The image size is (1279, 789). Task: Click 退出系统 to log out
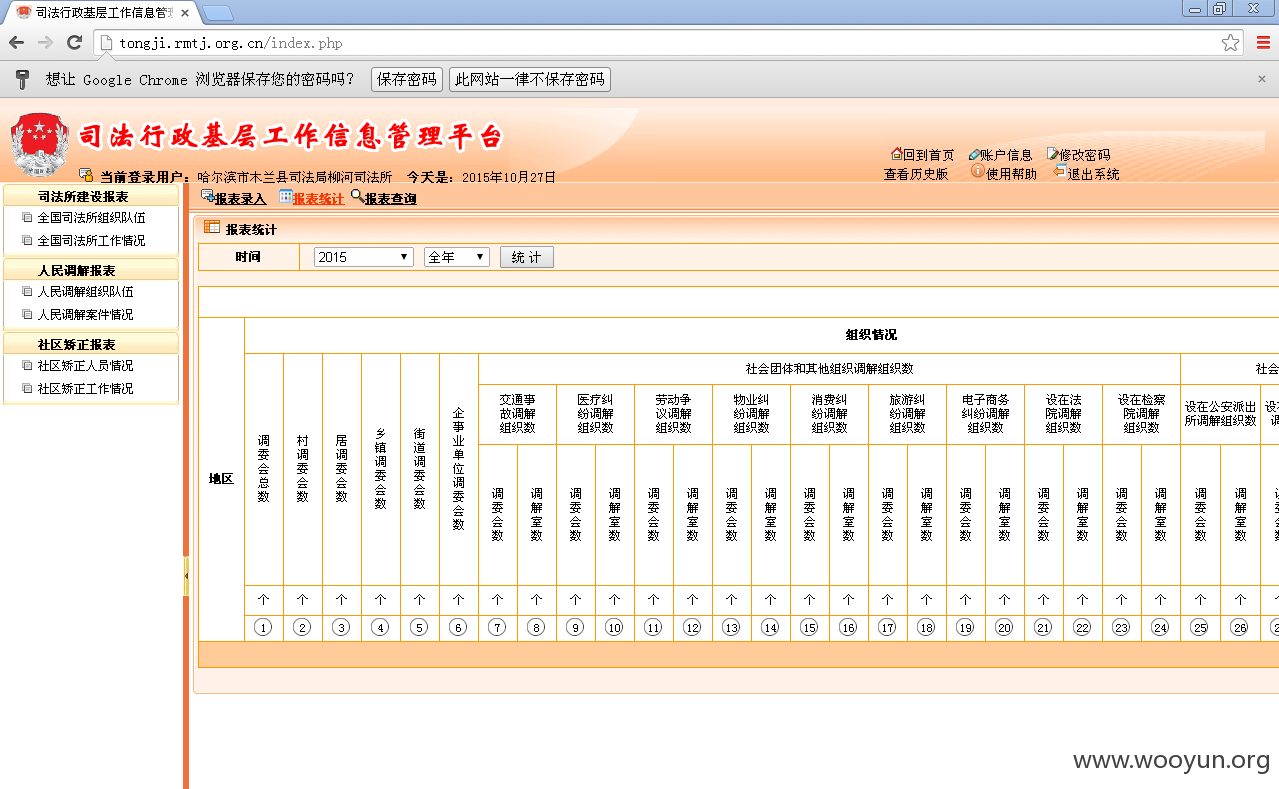1094,174
